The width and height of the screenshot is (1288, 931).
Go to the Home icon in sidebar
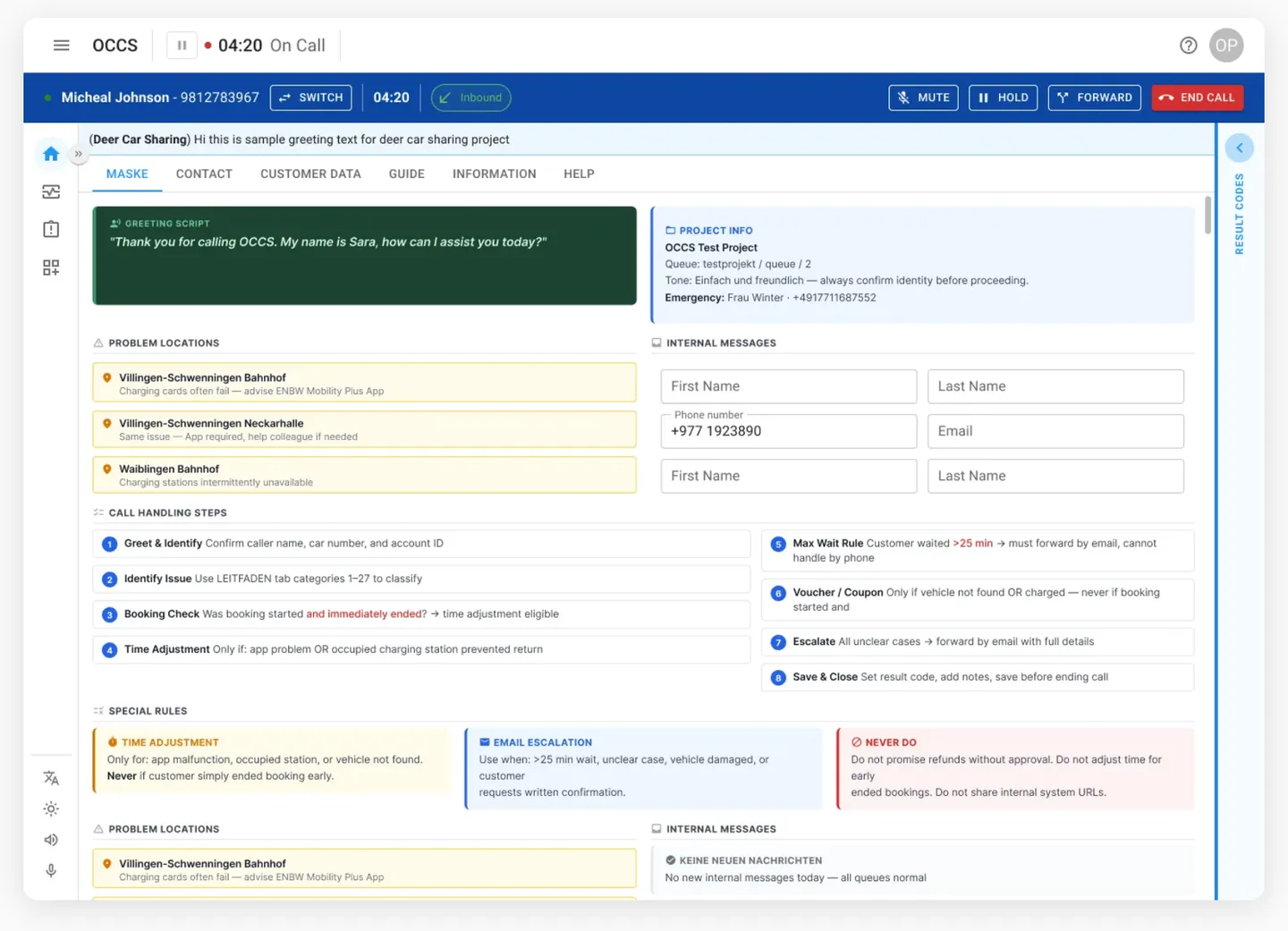pyautogui.click(x=51, y=154)
